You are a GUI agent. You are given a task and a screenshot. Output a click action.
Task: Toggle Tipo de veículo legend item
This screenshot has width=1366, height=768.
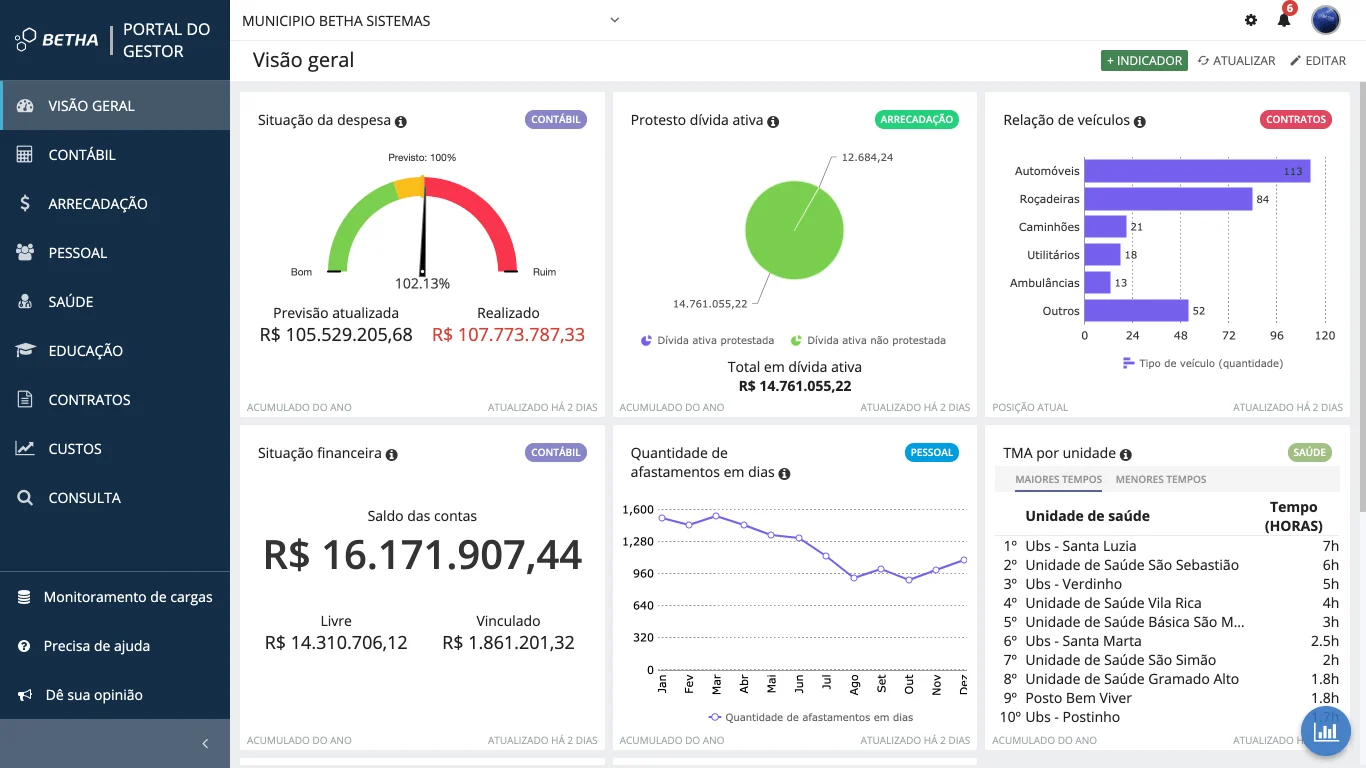pyautogui.click(x=1203, y=363)
